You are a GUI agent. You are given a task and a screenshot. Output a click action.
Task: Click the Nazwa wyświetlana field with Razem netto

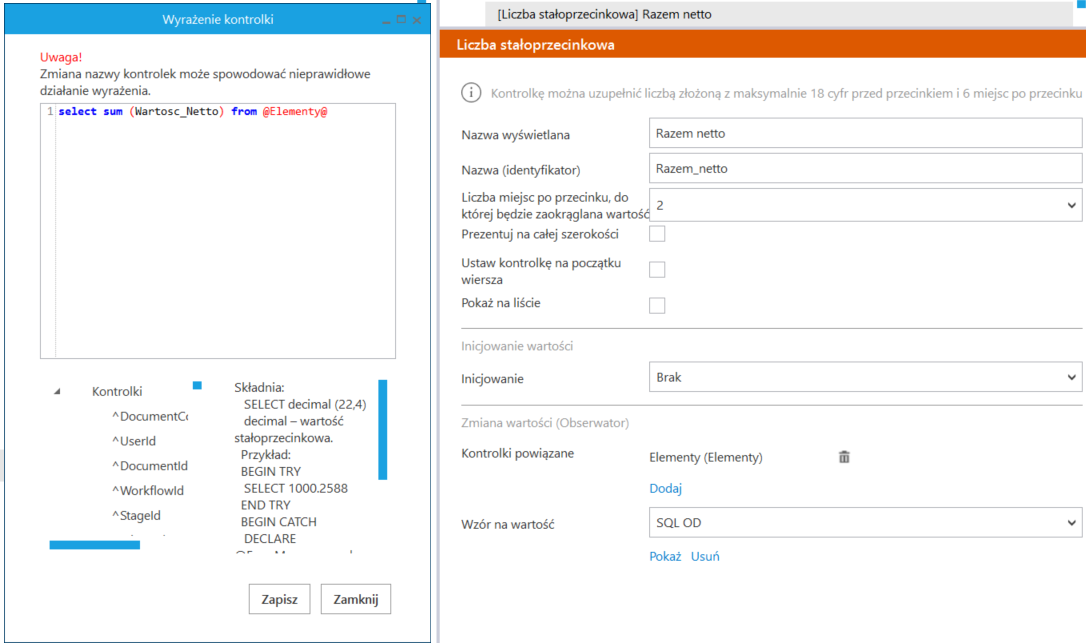click(865, 133)
